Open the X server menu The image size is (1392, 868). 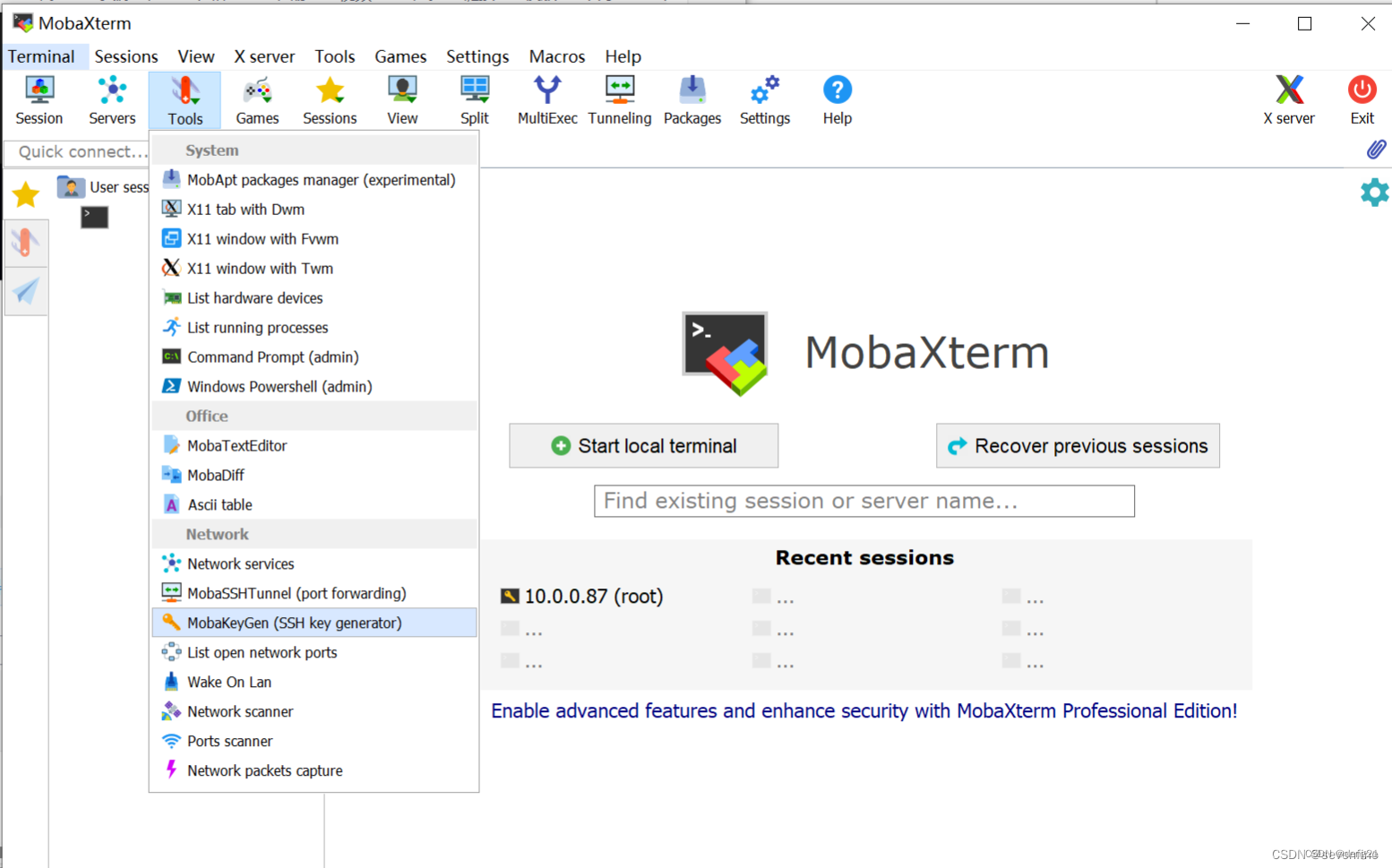[x=264, y=56]
